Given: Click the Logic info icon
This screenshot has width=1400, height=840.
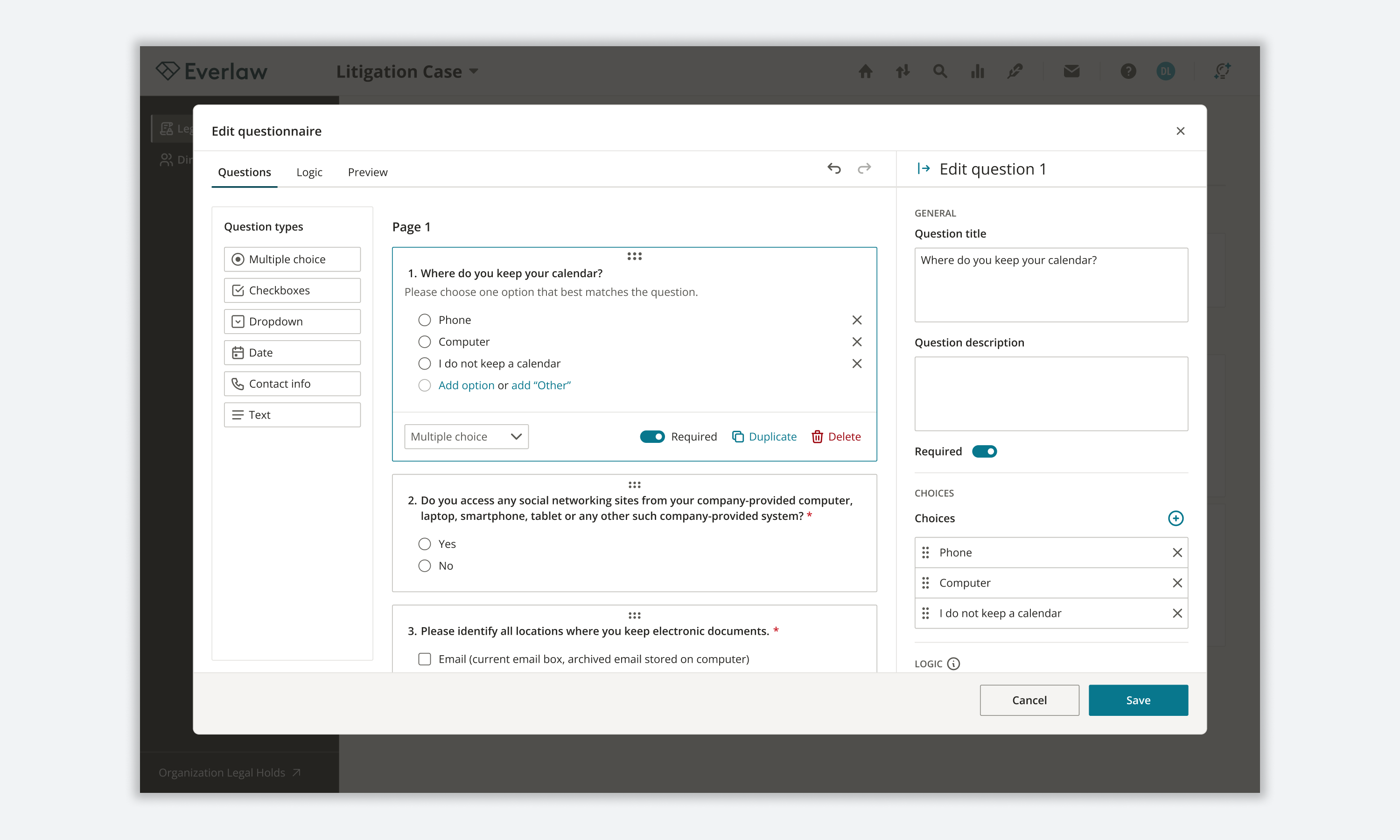Looking at the screenshot, I should tap(953, 664).
